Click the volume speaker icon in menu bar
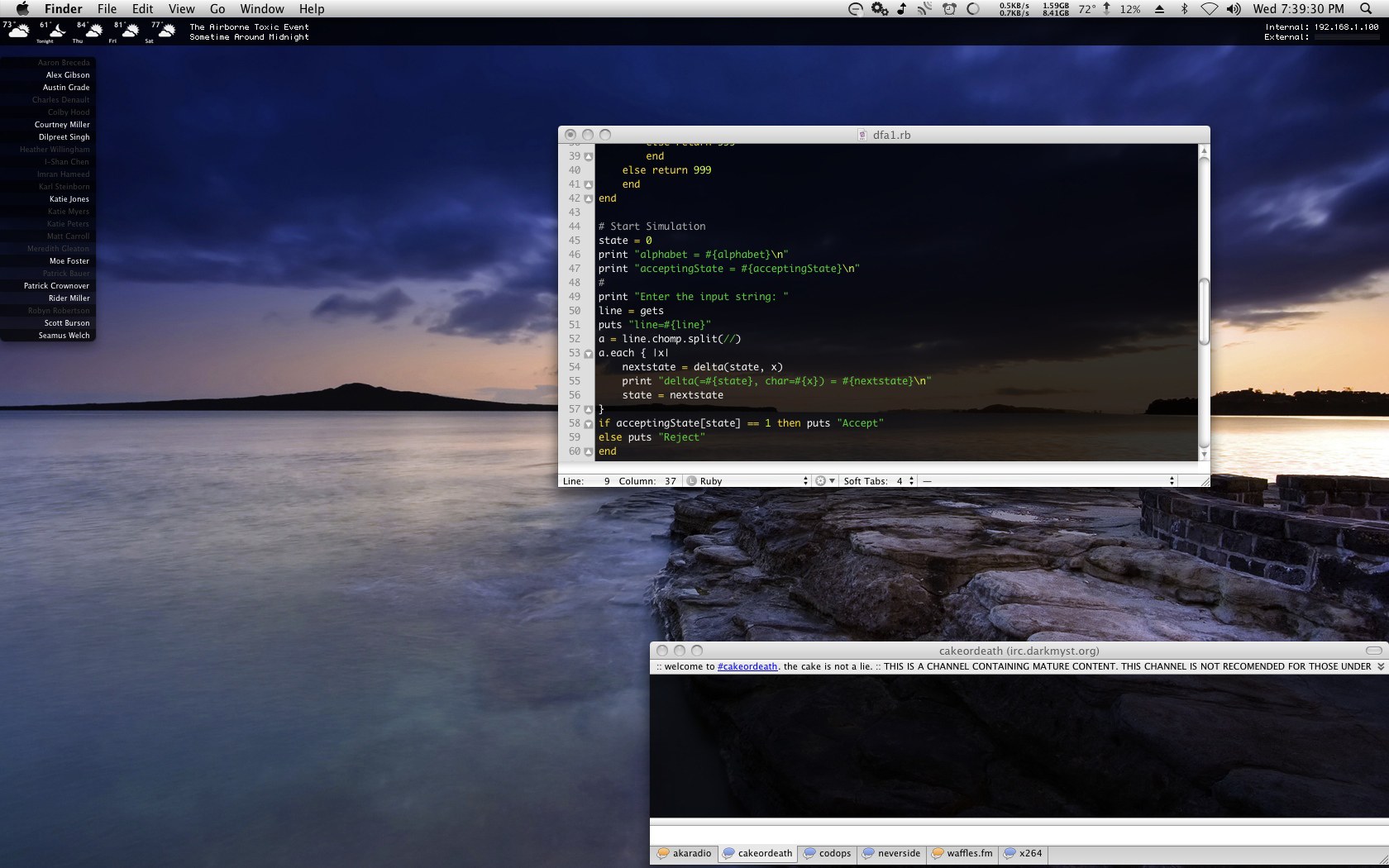 coord(1234,9)
